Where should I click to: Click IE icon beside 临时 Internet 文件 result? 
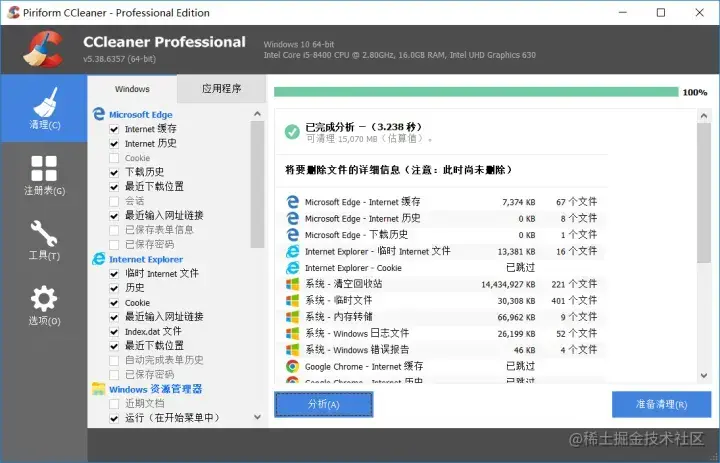(x=292, y=251)
